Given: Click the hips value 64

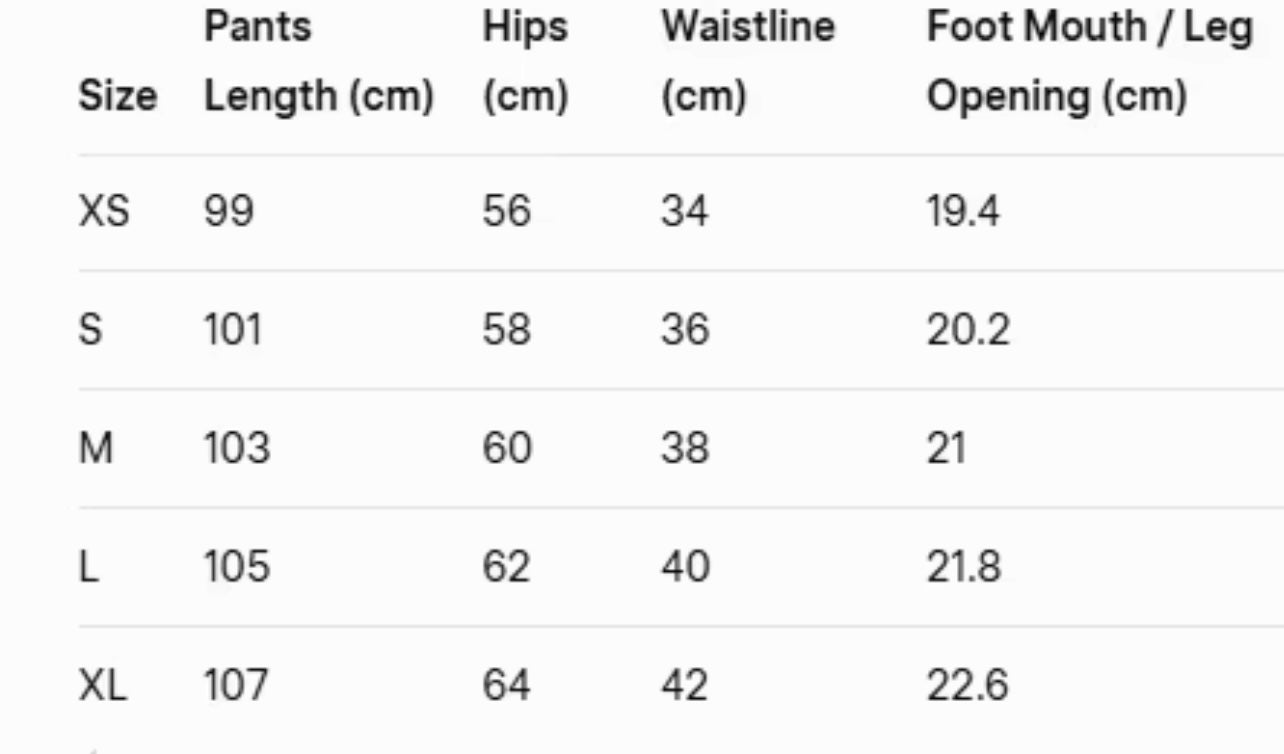Looking at the screenshot, I should [x=506, y=686].
